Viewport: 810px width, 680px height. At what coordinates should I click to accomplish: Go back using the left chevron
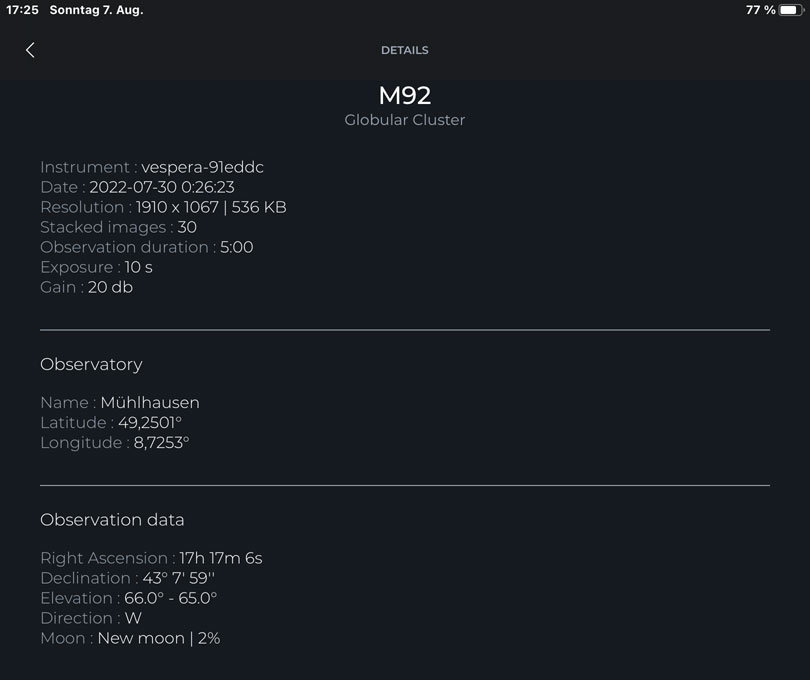pyautogui.click(x=30, y=50)
